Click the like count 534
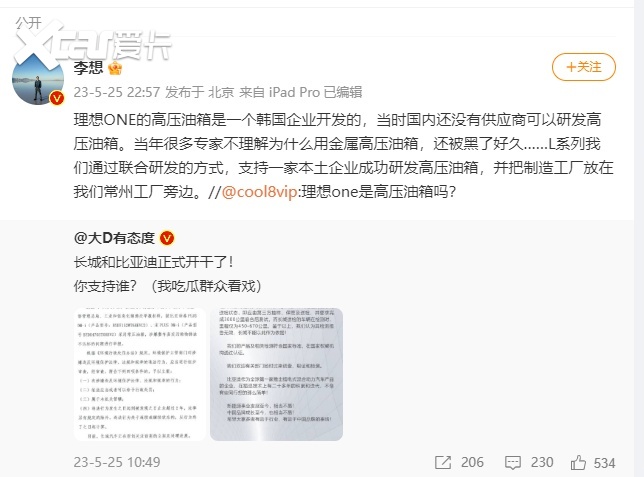Image resolution: width=644 pixels, height=477 pixels. click(x=604, y=463)
